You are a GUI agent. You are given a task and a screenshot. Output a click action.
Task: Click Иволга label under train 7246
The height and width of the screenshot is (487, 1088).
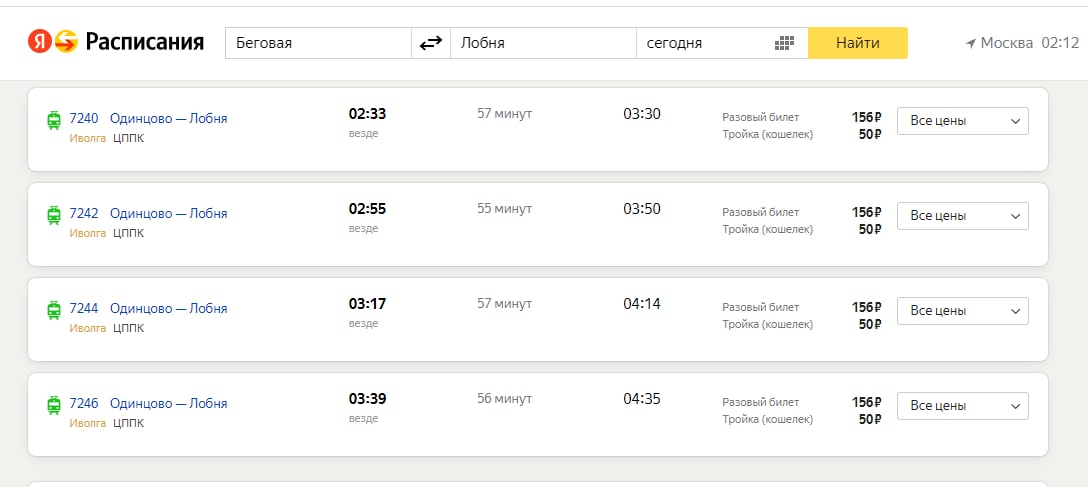click(87, 423)
